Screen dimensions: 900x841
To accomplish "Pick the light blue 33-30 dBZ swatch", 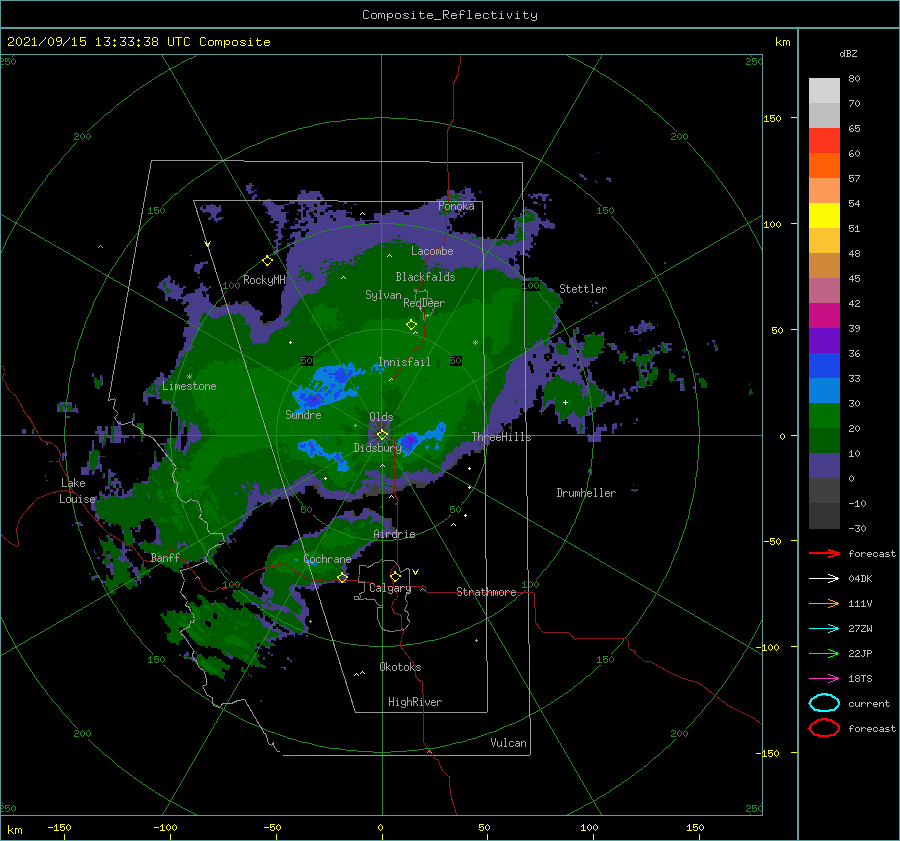I will [x=824, y=391].
